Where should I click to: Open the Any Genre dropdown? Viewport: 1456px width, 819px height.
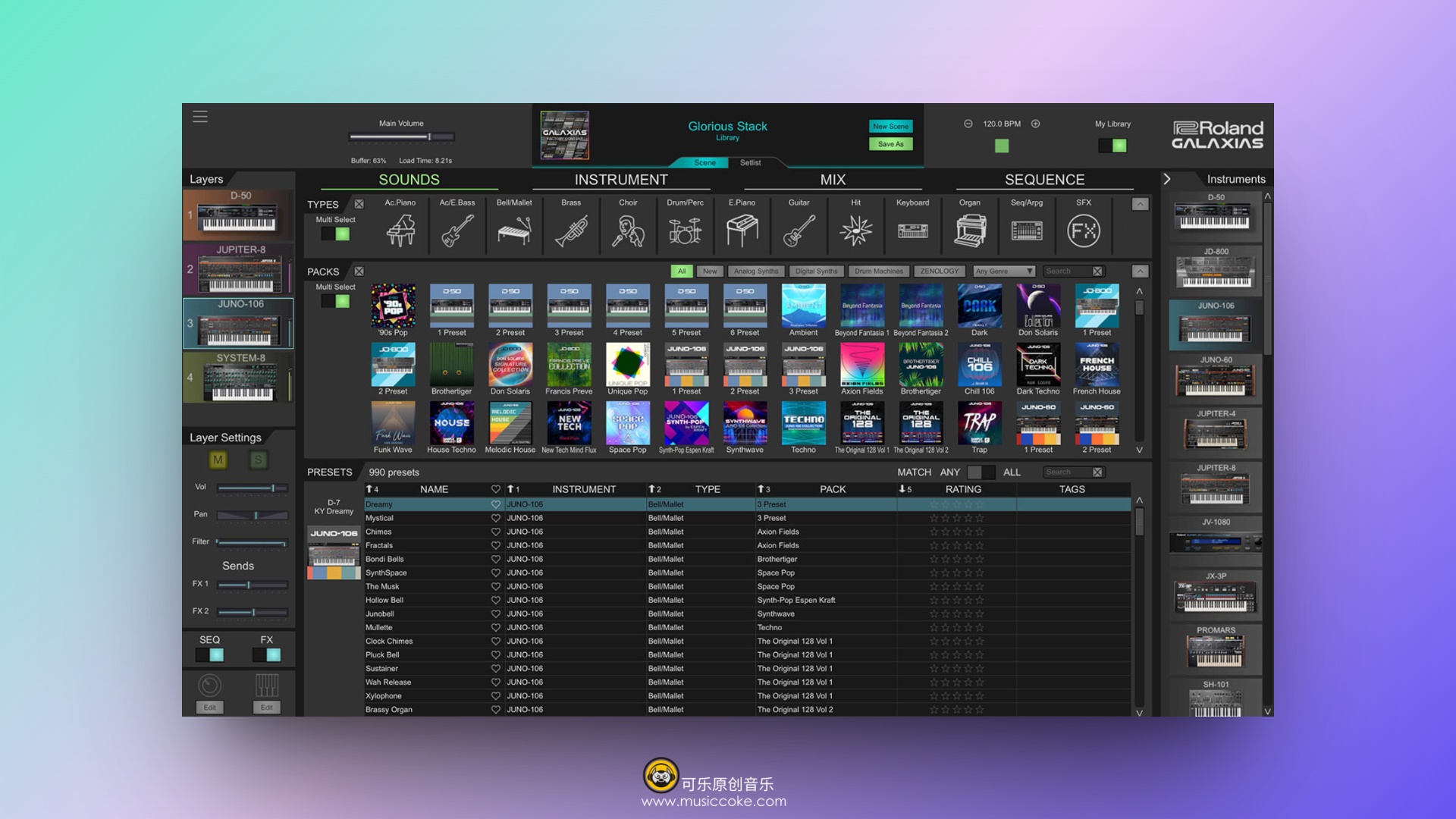(1004, 271)
